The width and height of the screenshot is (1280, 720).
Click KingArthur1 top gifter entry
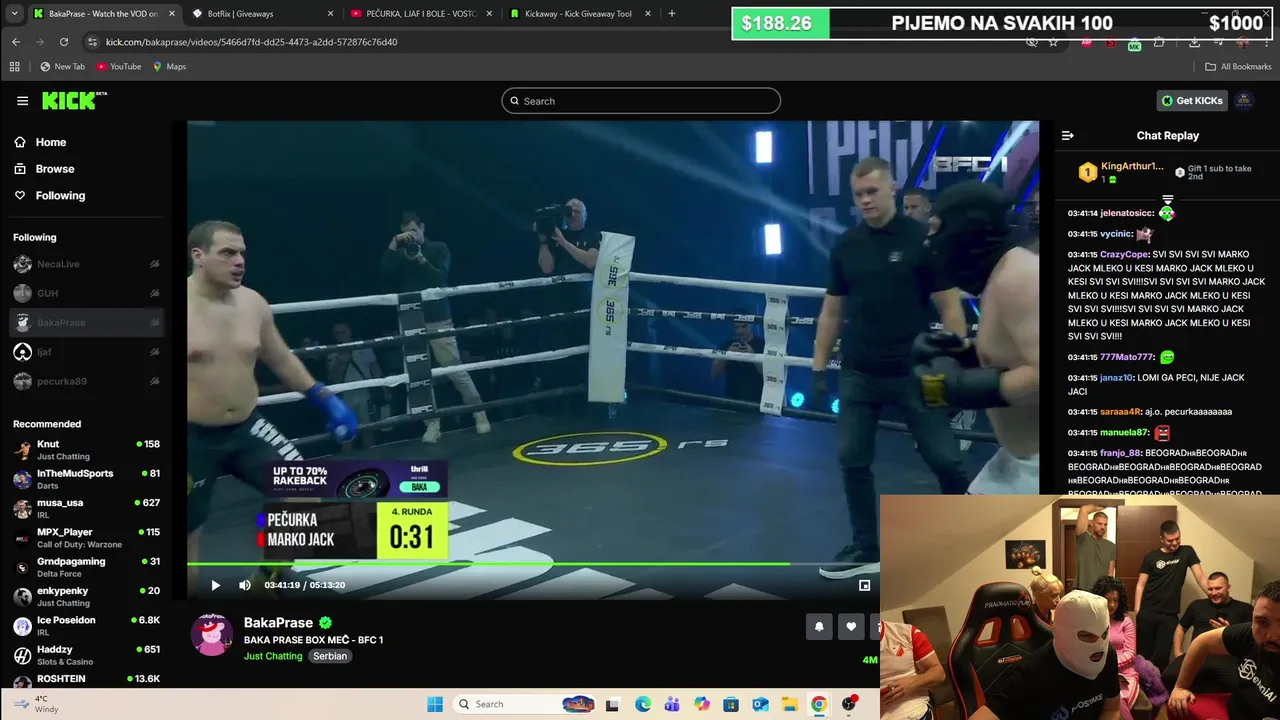point(1121,172)
